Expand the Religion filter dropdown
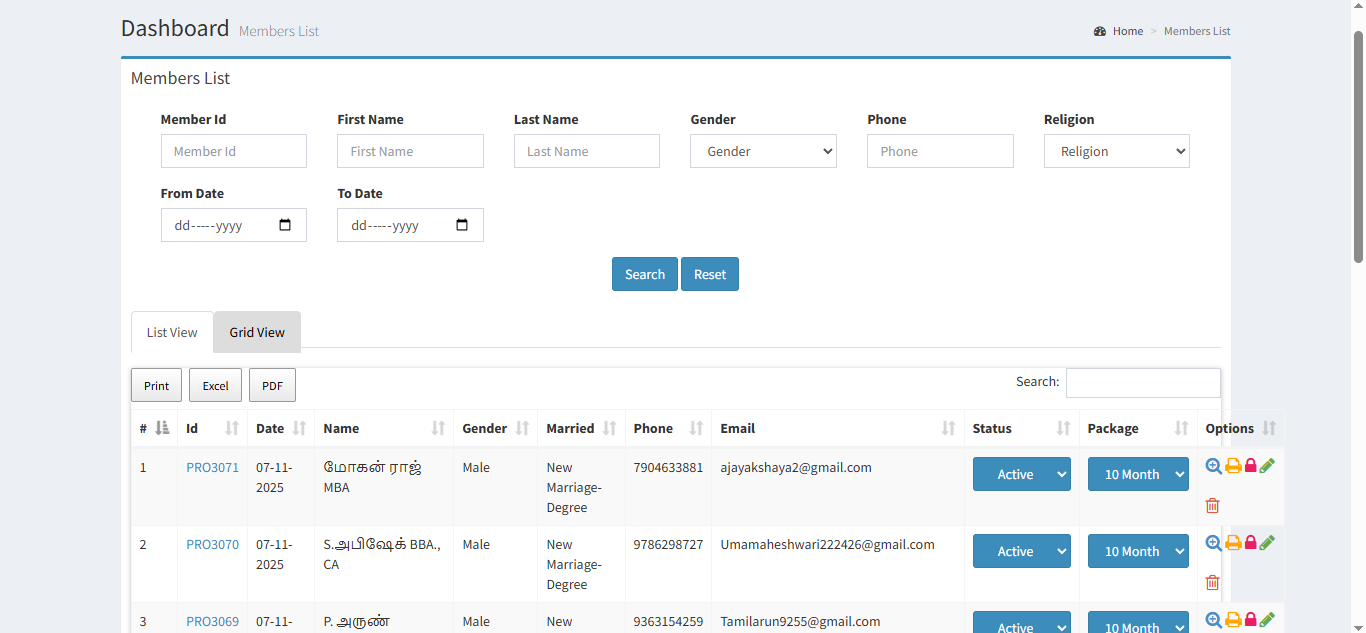 click(x=1116, y=151)
